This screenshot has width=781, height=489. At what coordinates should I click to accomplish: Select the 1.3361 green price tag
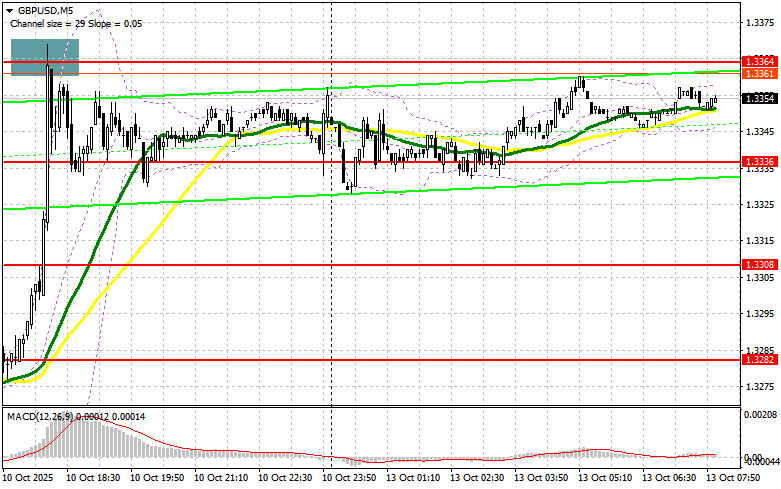(x=757, y=73)
